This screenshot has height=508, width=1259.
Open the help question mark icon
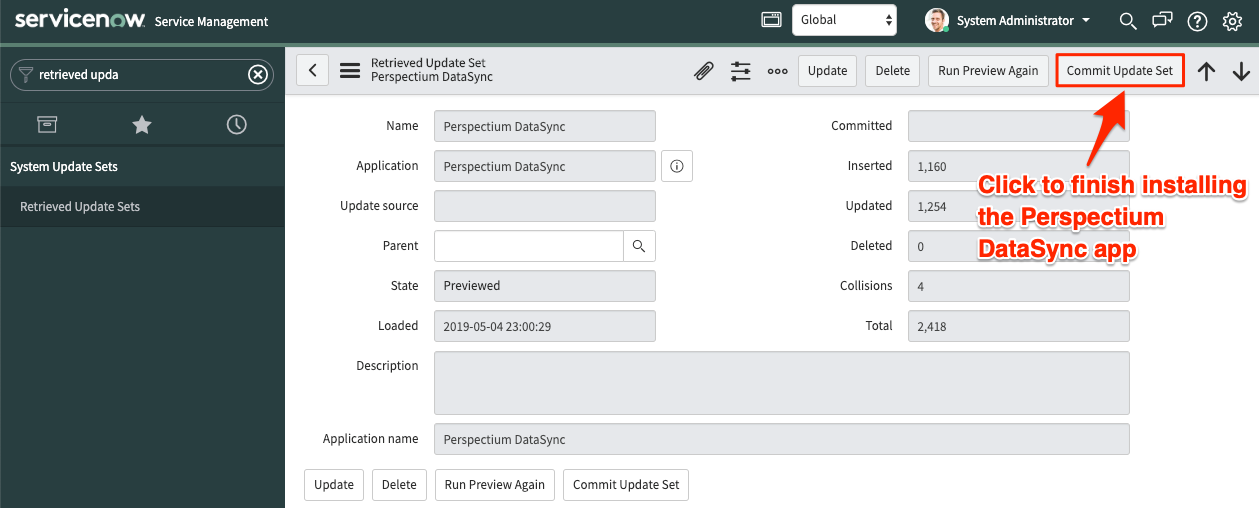(1197, 20)
